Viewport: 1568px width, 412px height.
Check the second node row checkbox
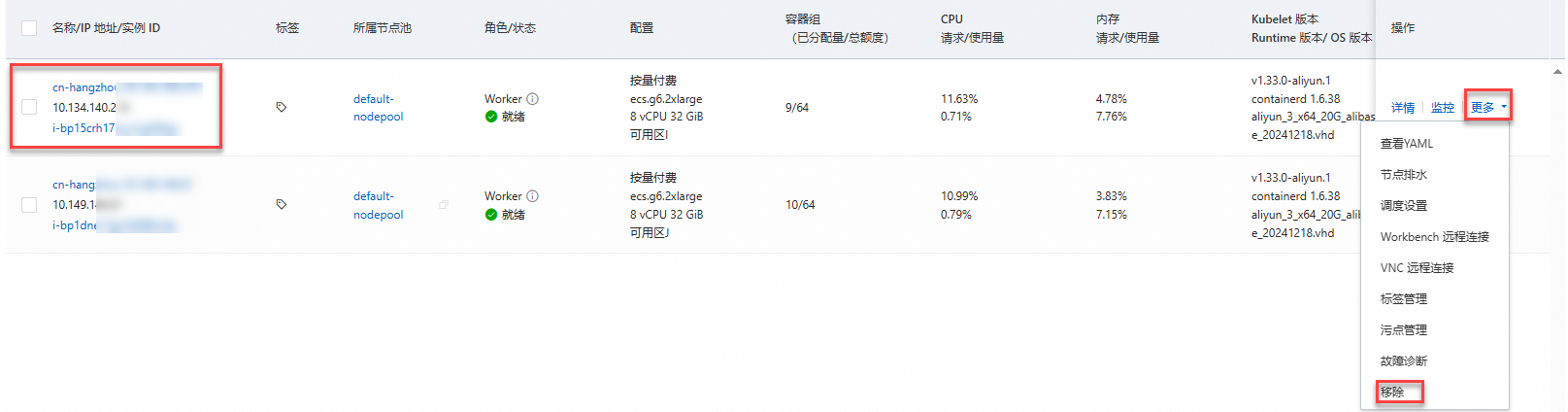pos(29,205)
